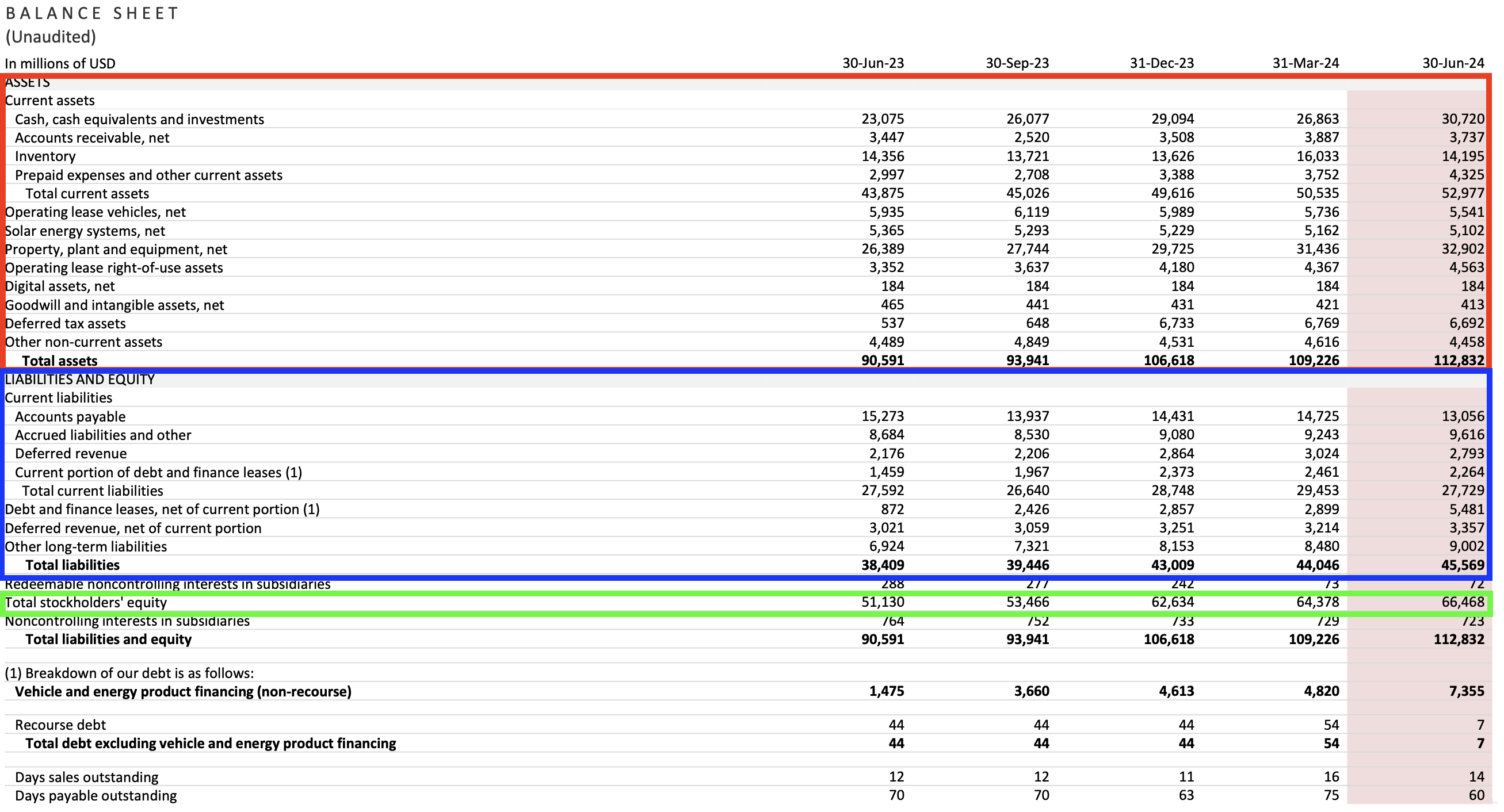This screenshot has height=812, width=1504.
Task: Select 'Accounts payable' row label
Action: click(x=70, y=416)
